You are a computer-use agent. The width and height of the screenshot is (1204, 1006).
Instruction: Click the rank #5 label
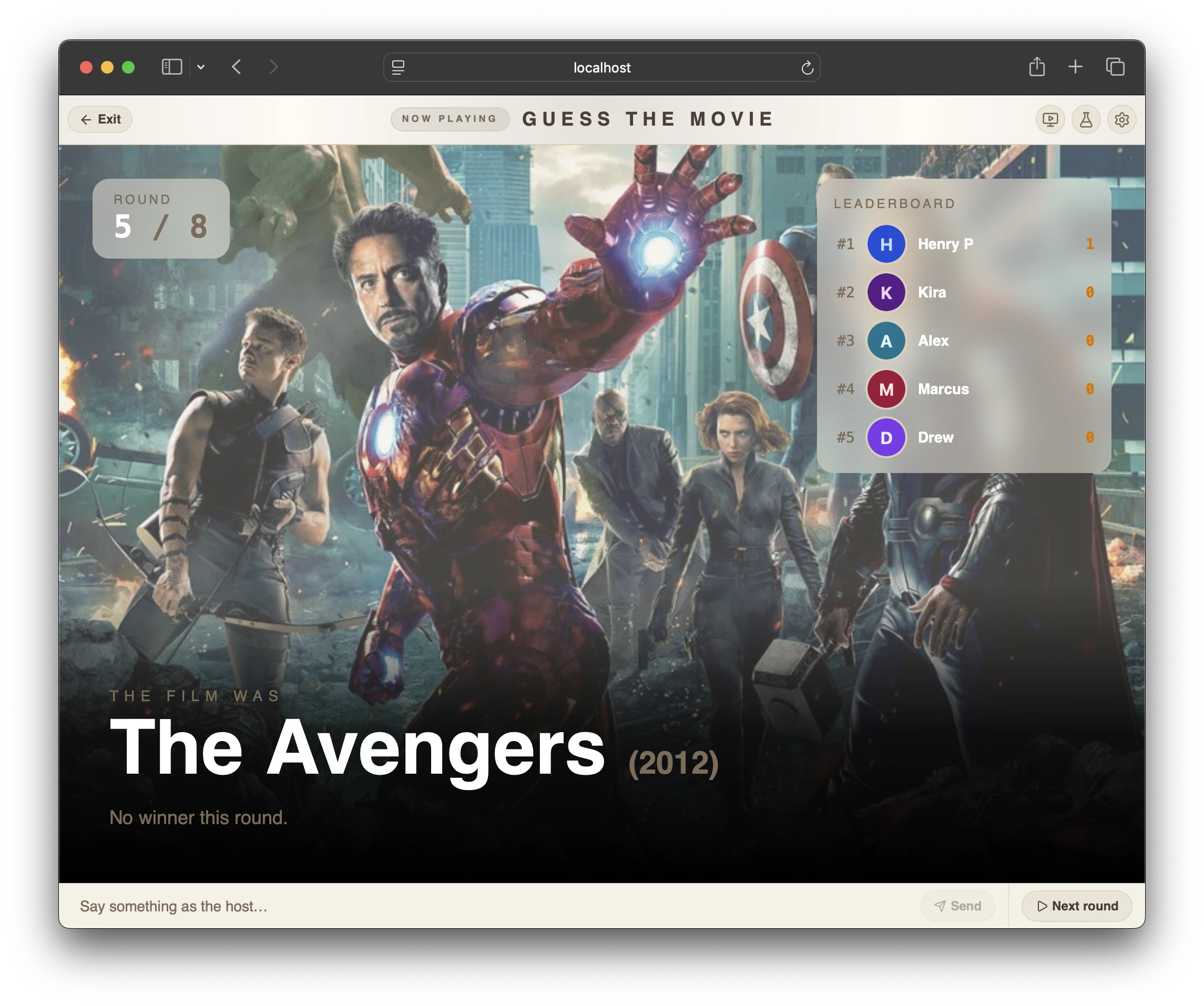(x=845, y=437)
